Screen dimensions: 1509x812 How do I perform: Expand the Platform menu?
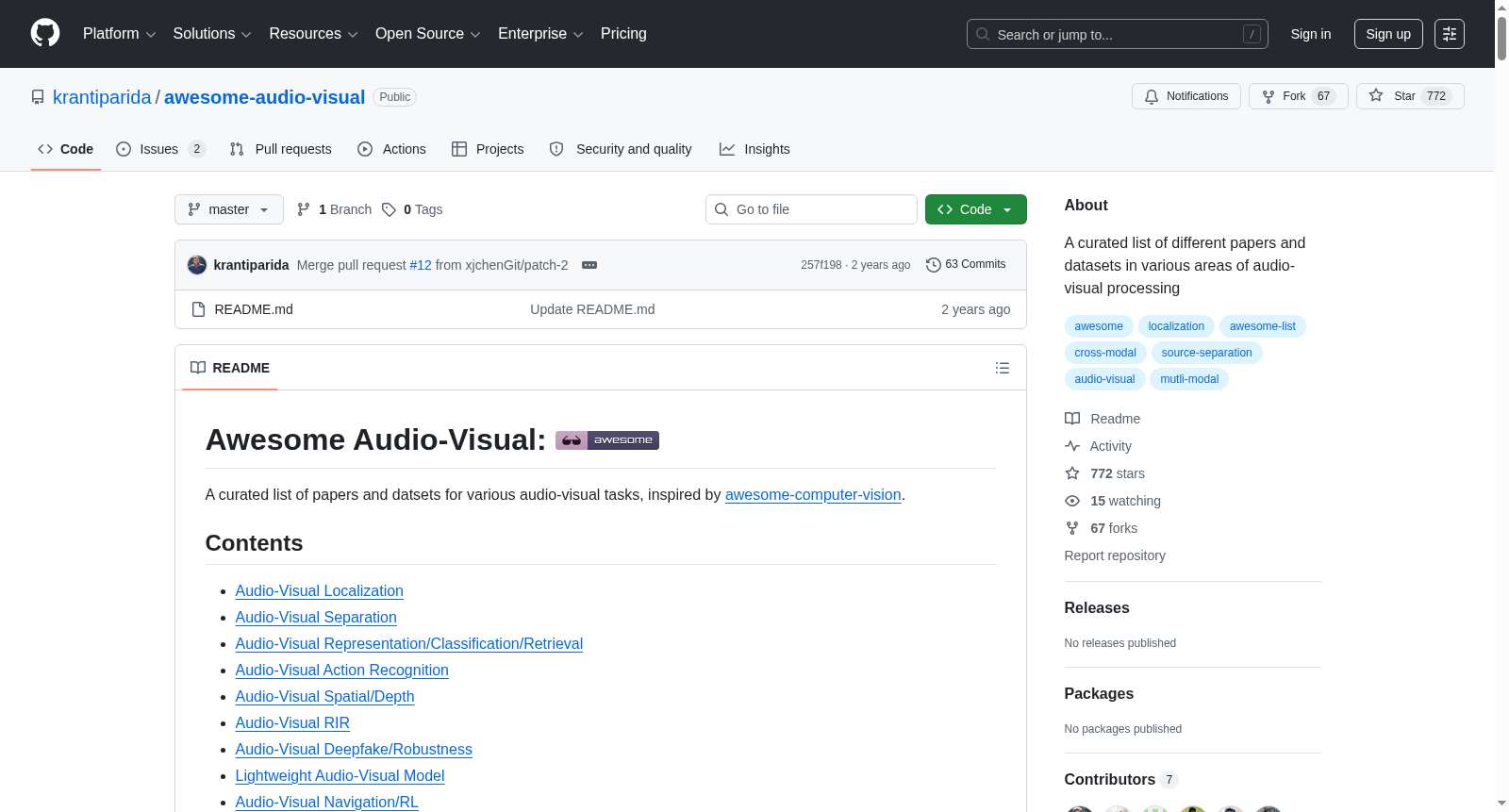(120, 34)
